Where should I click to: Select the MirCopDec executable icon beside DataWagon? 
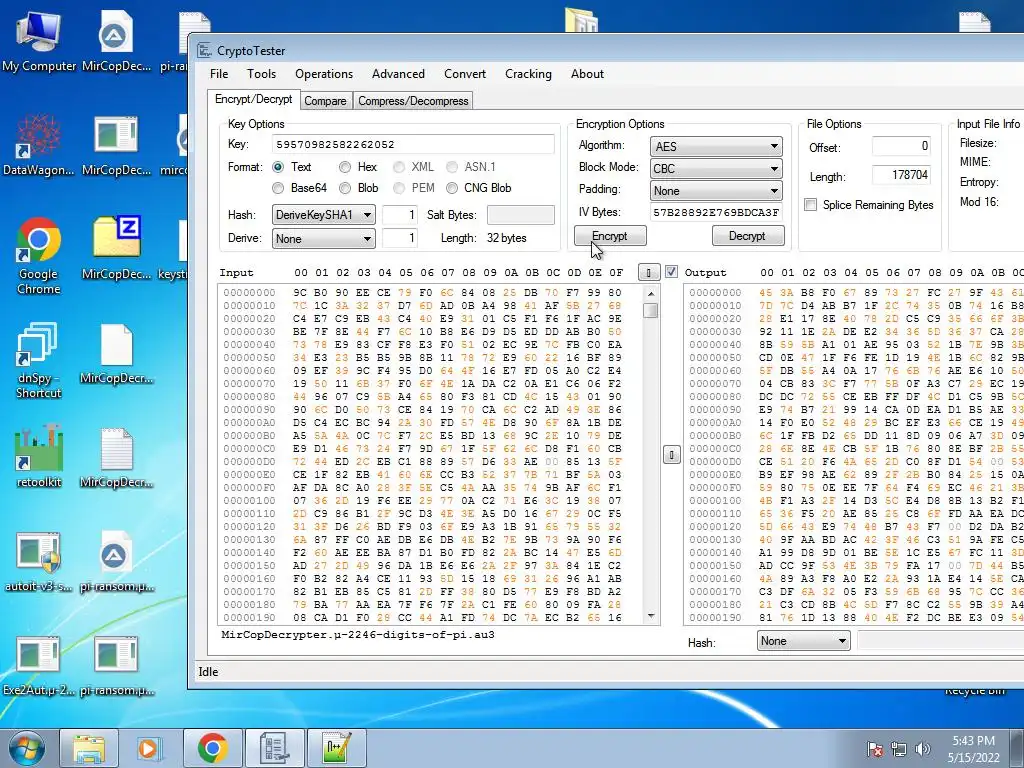(x=117, y=145)
